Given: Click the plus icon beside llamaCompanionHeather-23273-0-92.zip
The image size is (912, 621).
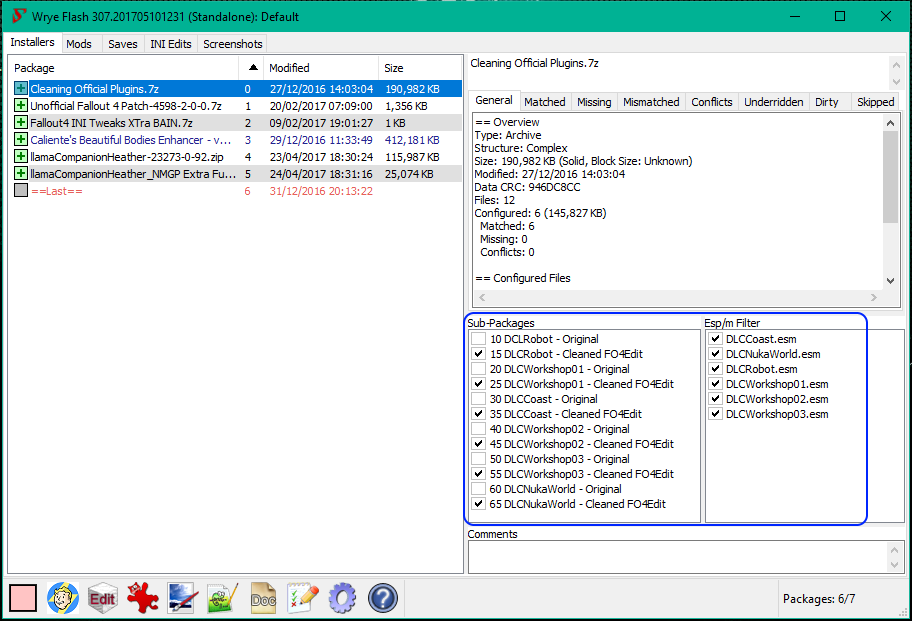Looking at the screenshot, I should click(21, 156).
